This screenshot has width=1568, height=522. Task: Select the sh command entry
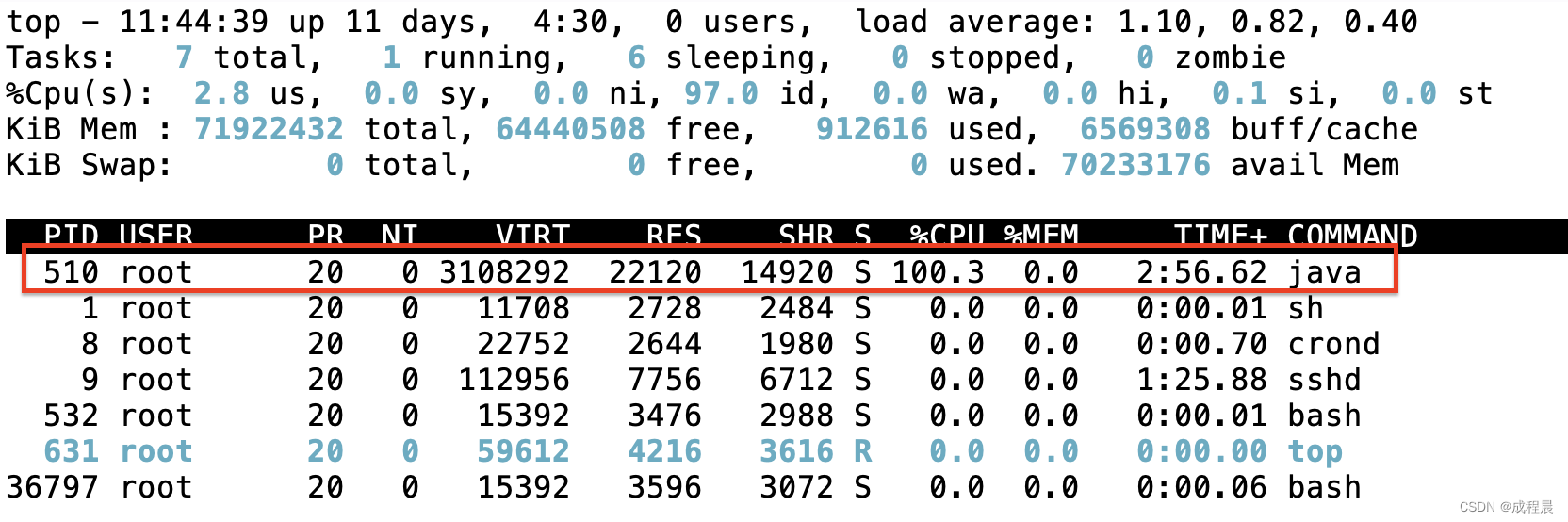(x=1305, y=308)
